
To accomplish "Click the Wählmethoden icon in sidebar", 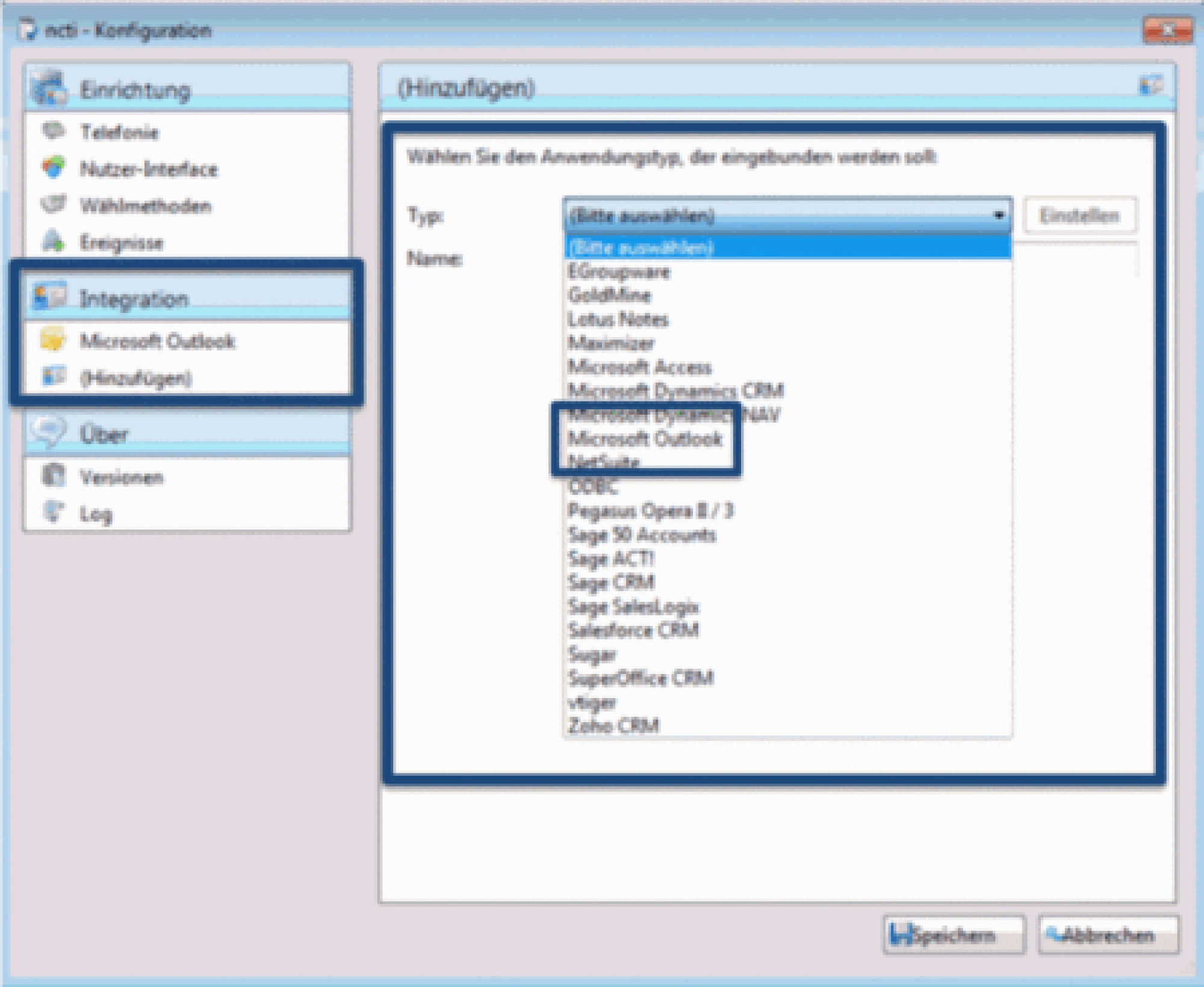I will coord(53,205).
